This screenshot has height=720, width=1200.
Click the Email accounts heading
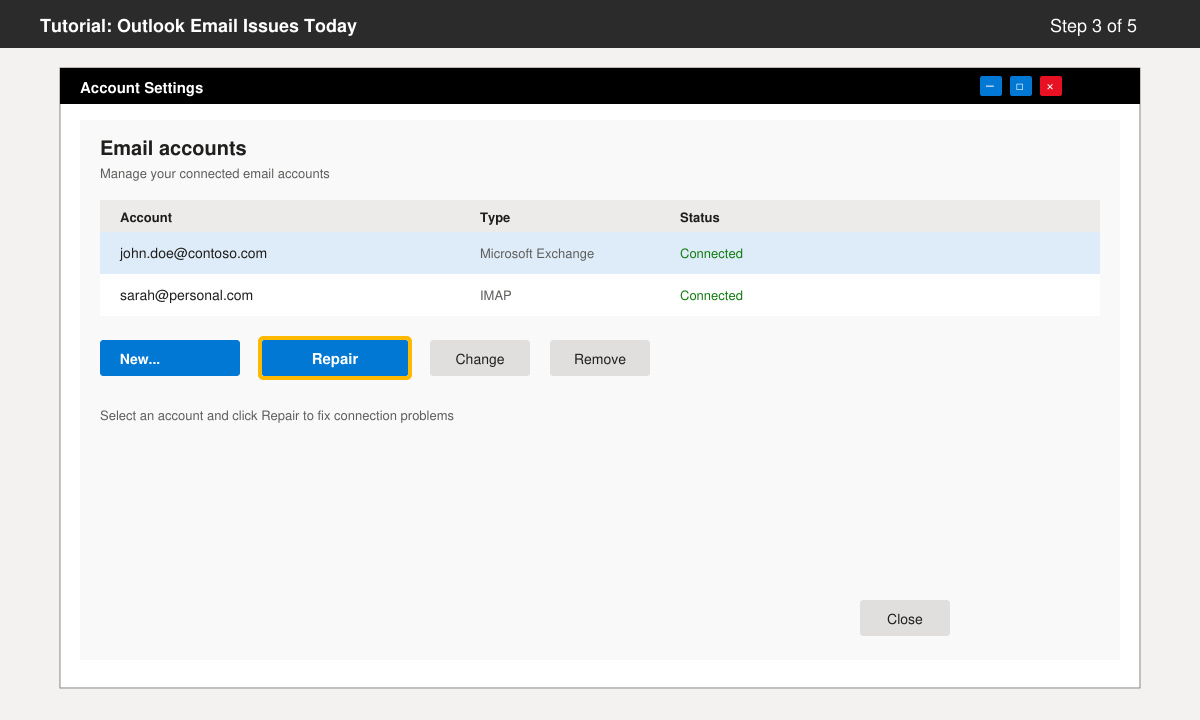coord(173,148)
